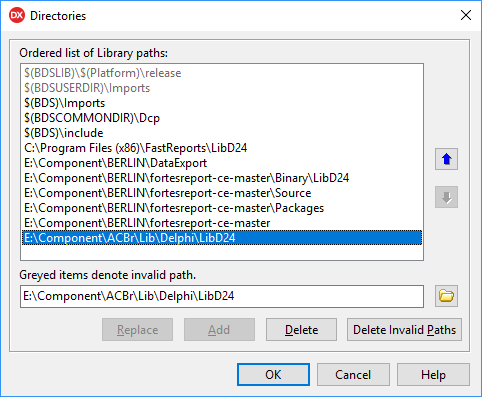Confirm with the OK button

click(273, 375)
